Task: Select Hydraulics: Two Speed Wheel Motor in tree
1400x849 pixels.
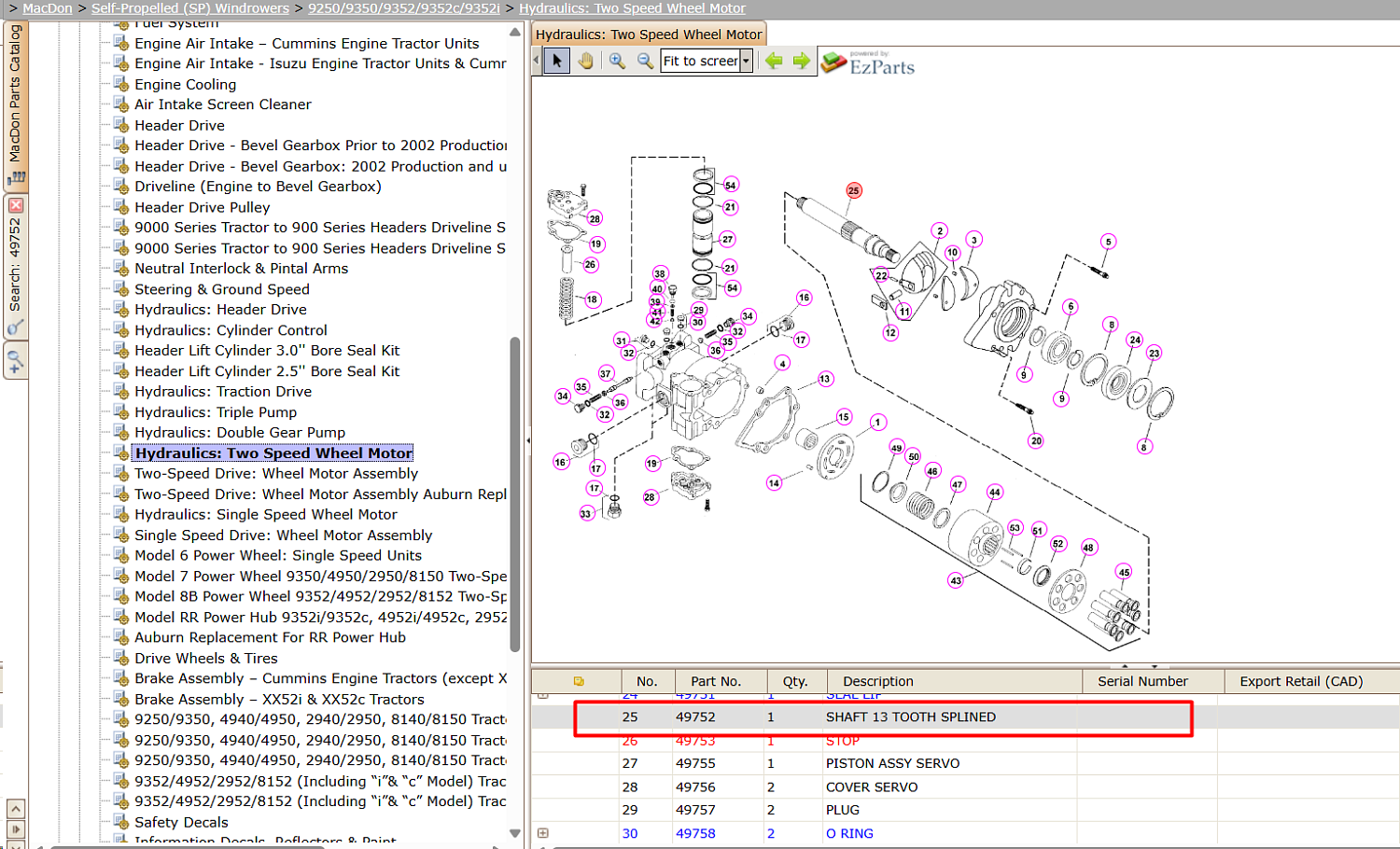Action: pos(273,452)
